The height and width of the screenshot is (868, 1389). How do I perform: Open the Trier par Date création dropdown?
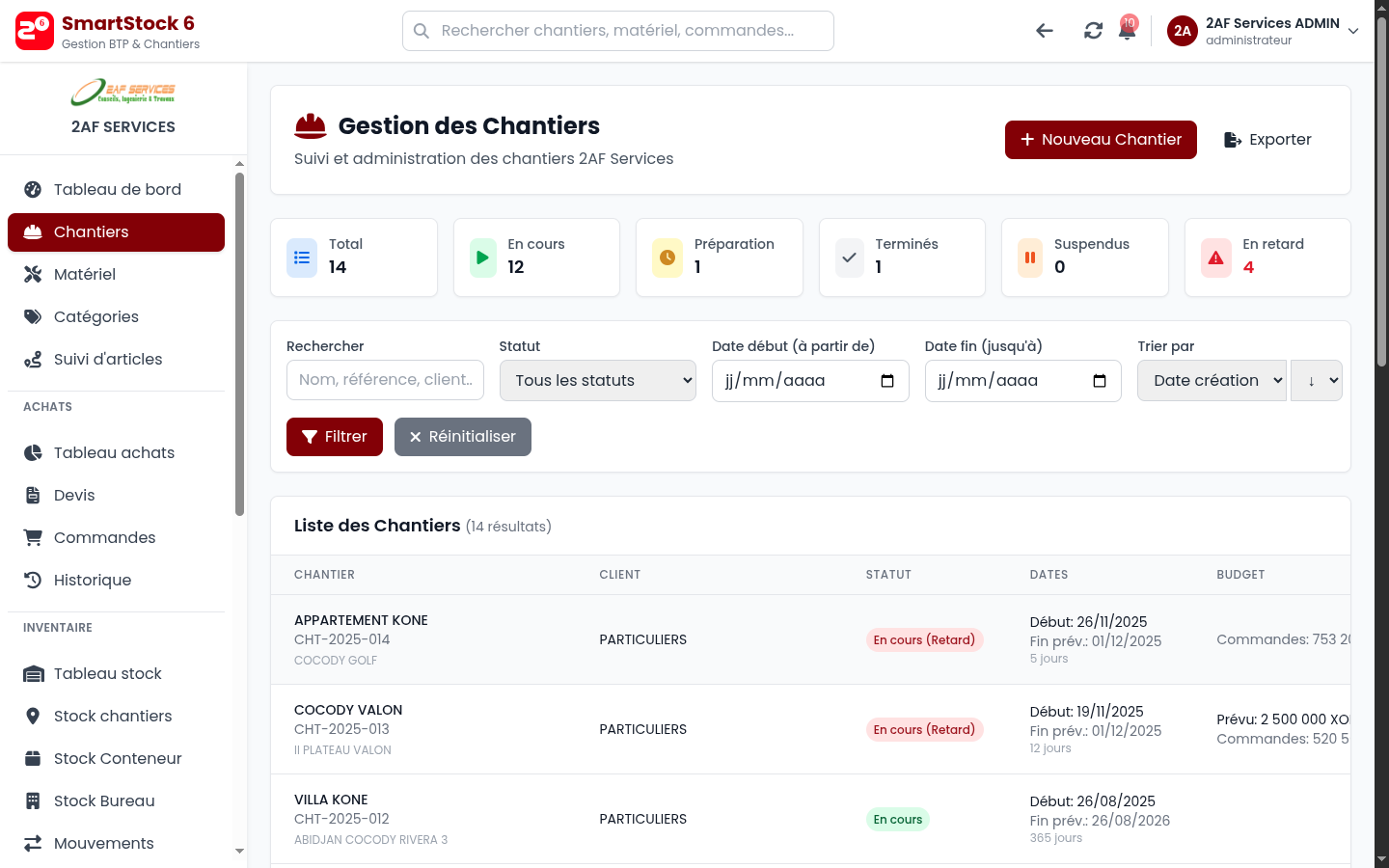(x=1212, y=381)
